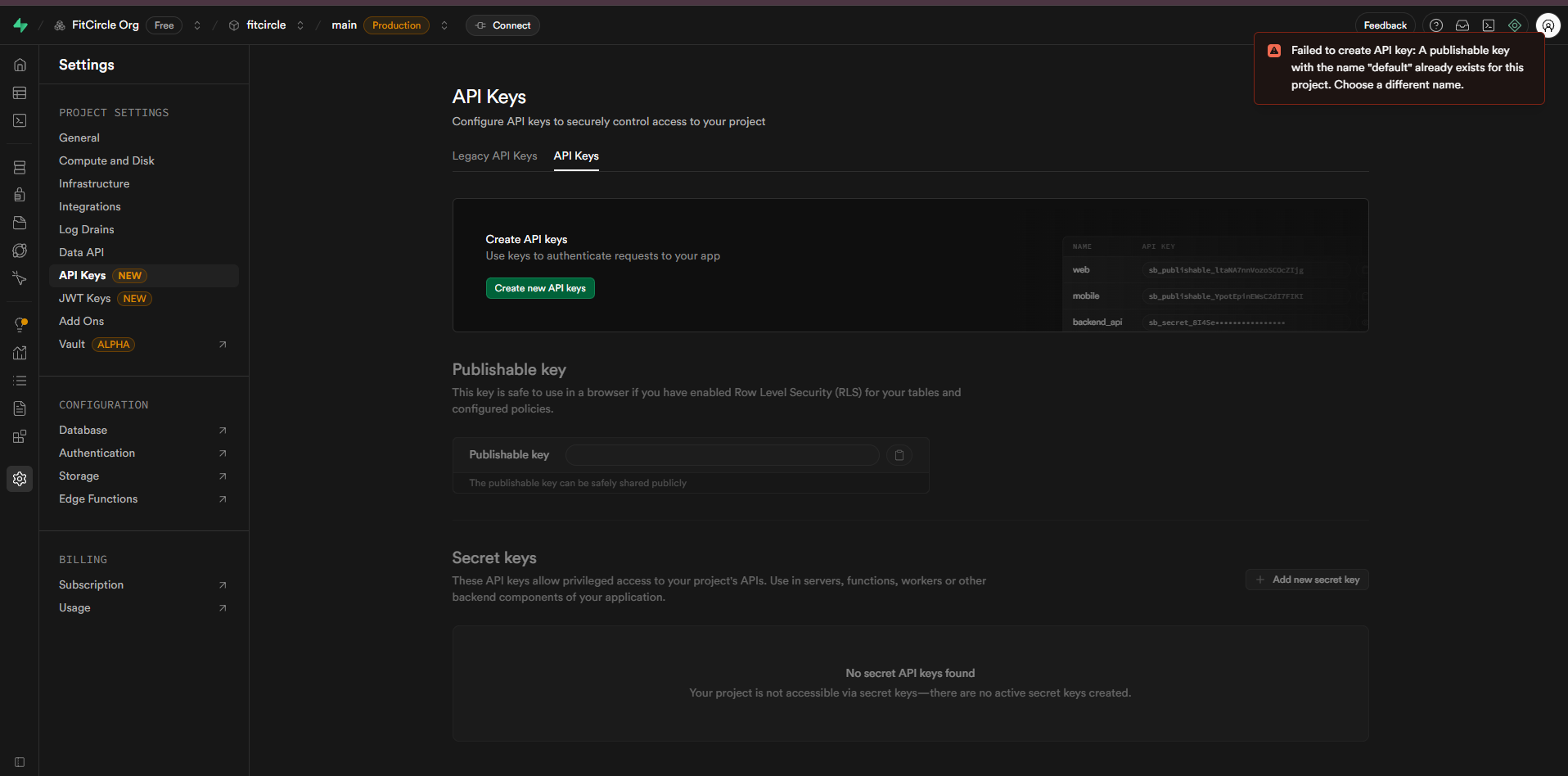The image size is (1568, 776).
Task: Click the publishable key input field
Action: (722, 455)
